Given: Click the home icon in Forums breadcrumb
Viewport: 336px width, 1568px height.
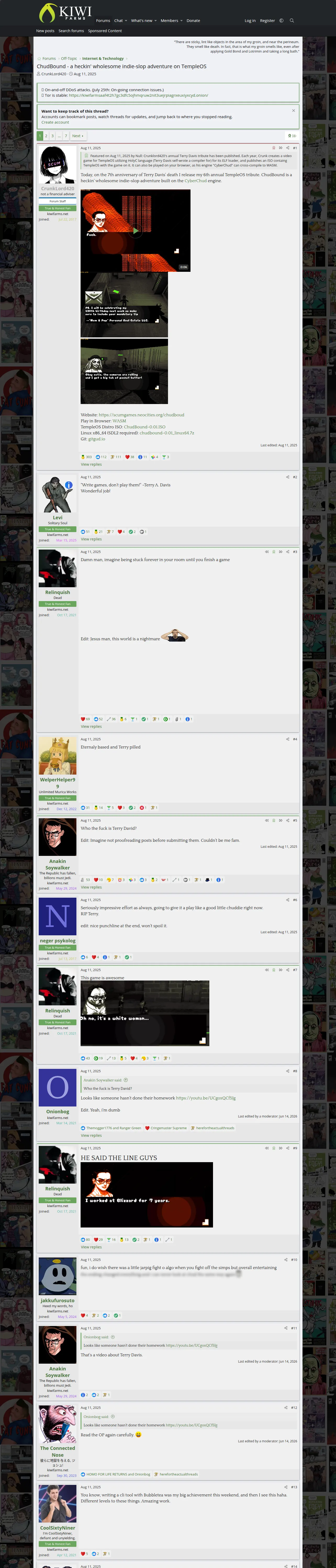Looking at the screenshot, I should click(39, 59).
